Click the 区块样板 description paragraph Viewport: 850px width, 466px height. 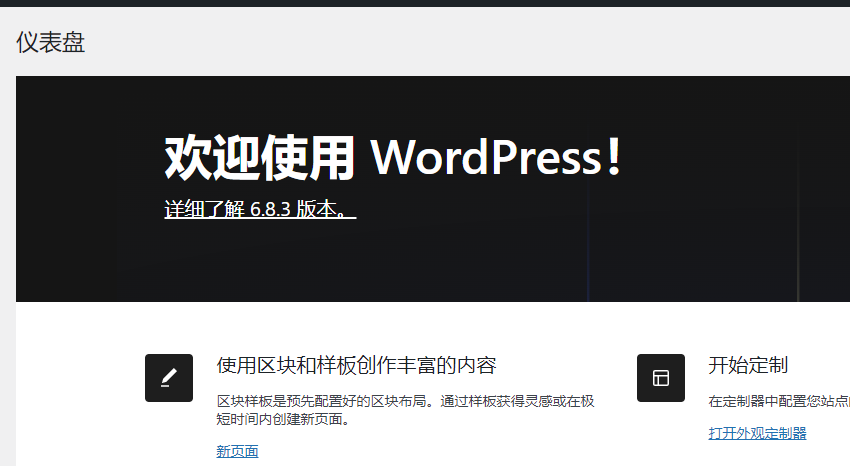[x=405, y=401]
